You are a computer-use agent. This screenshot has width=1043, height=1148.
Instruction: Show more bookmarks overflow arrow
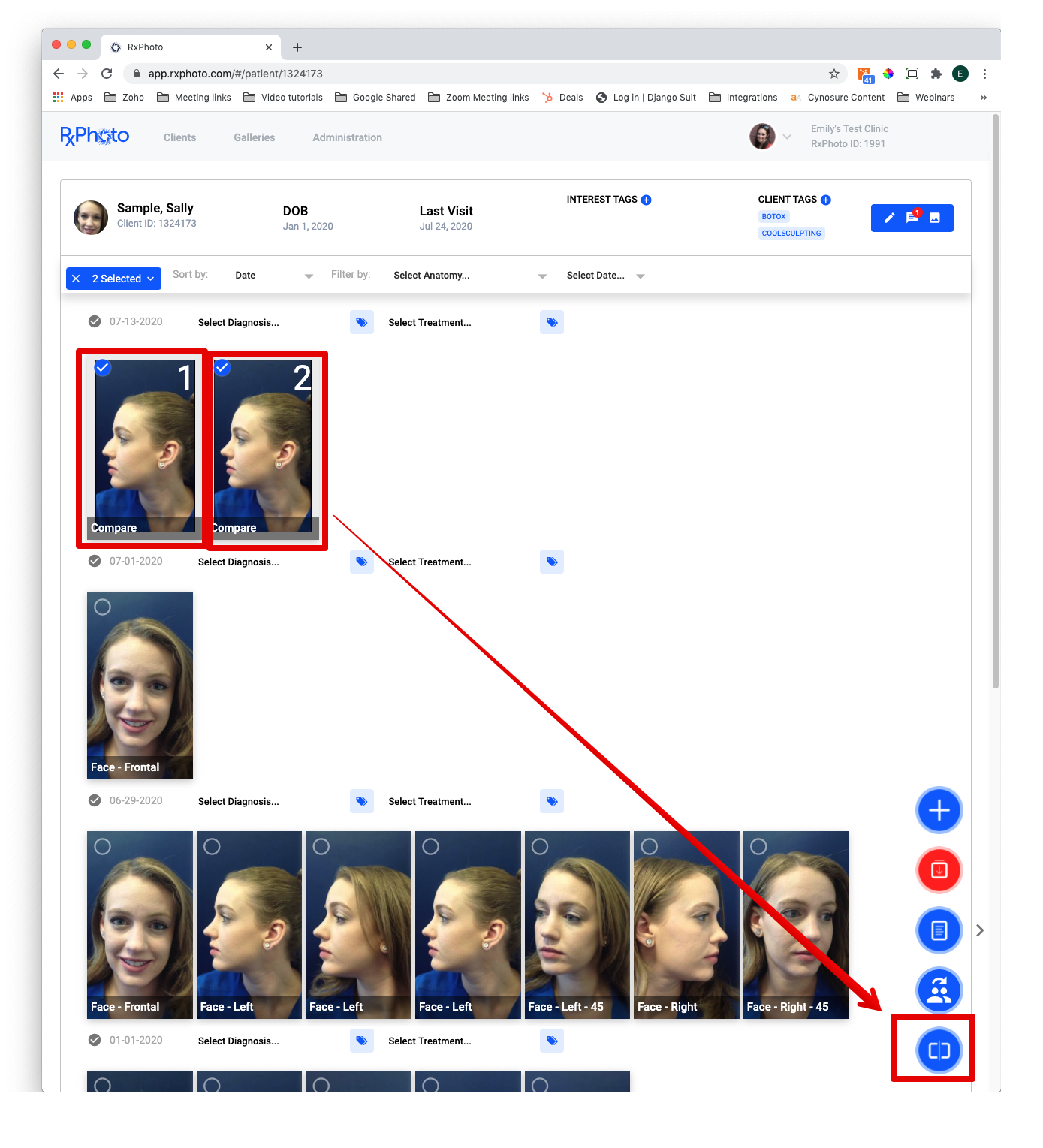983,98
